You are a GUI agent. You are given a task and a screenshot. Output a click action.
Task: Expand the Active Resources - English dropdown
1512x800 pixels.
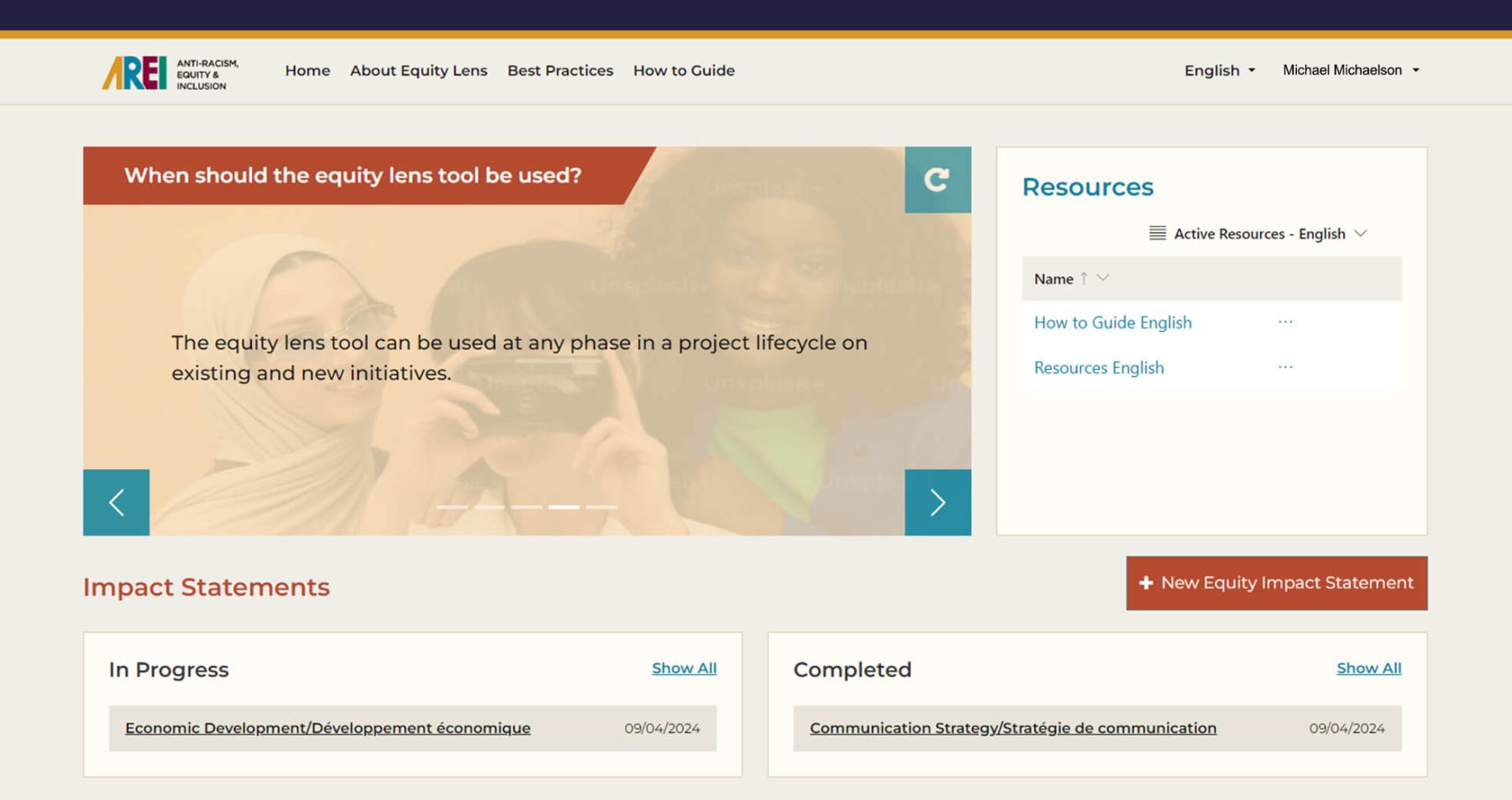pos(1362,233)
